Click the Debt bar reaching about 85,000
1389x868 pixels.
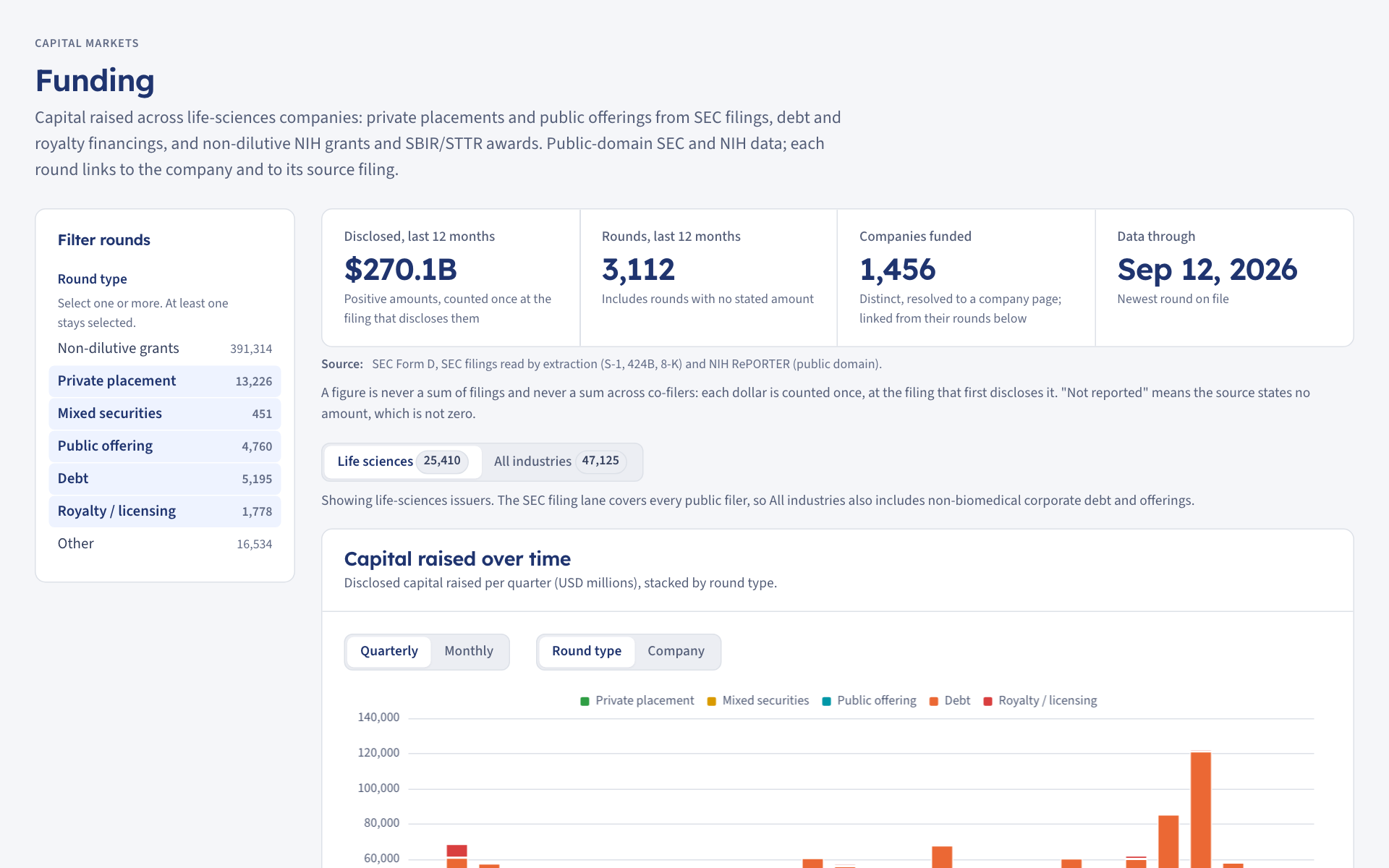pos(1168,841)
